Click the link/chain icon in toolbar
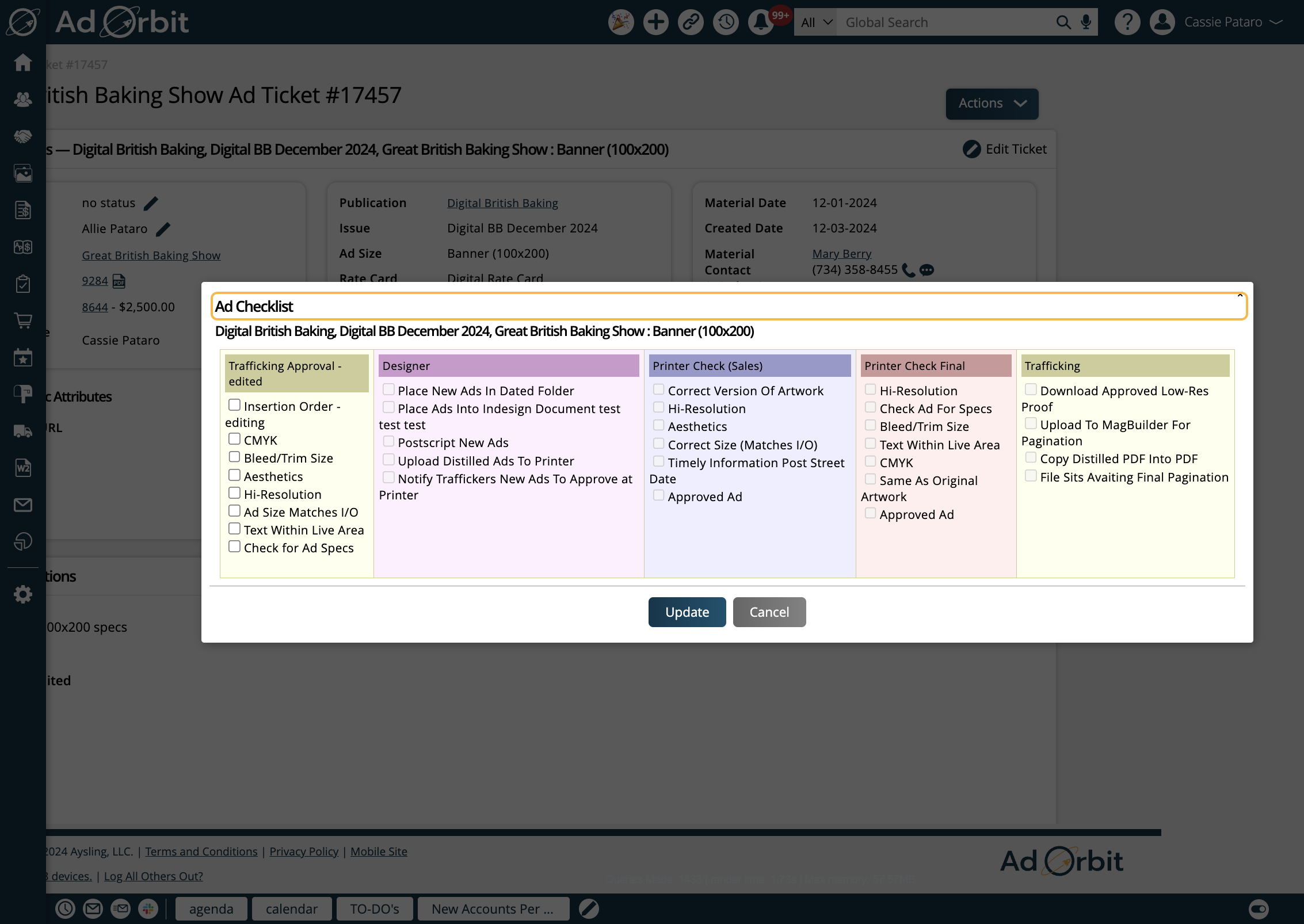This screenshot has height=924, width=1304. click(691, 22)
